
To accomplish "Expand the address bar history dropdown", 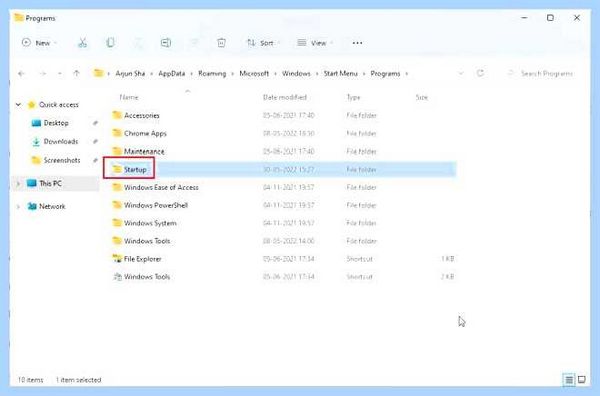I will pos(461,73).
